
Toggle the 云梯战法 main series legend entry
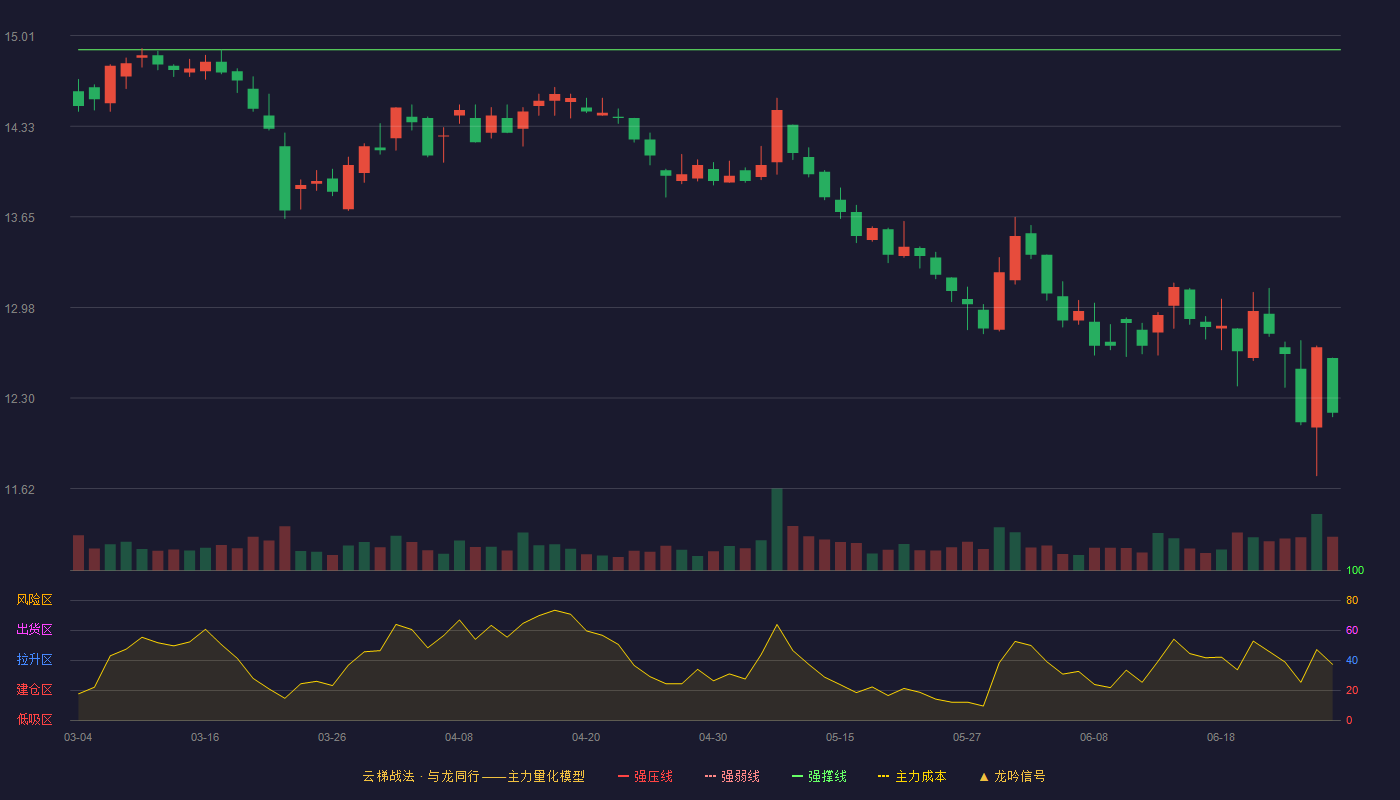pos(473,776)
